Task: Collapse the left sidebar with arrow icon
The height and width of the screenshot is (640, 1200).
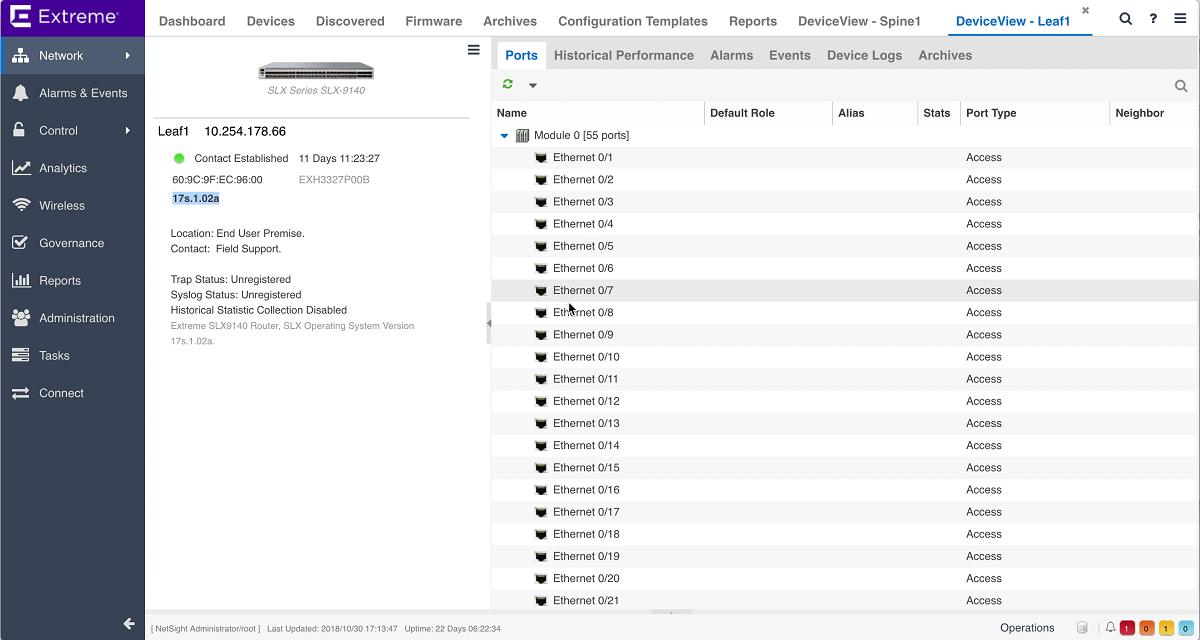Action: tap(129, 624)
